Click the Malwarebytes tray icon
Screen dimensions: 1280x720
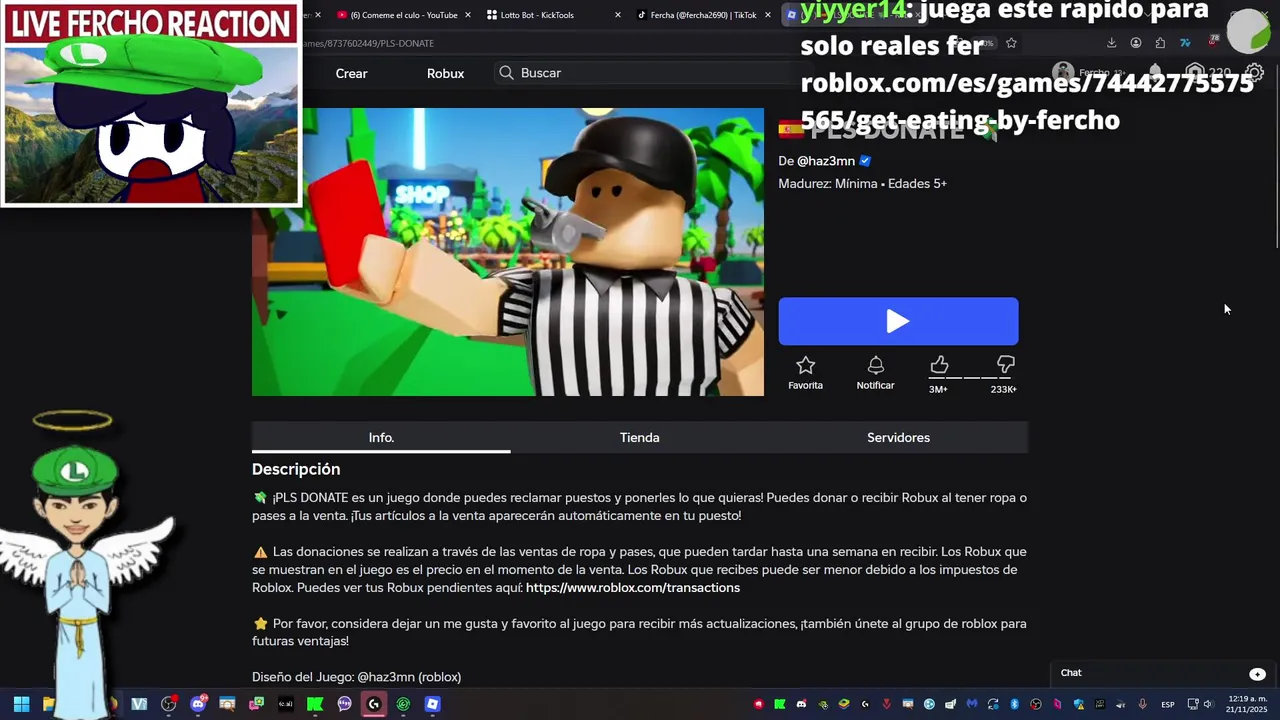972,704
